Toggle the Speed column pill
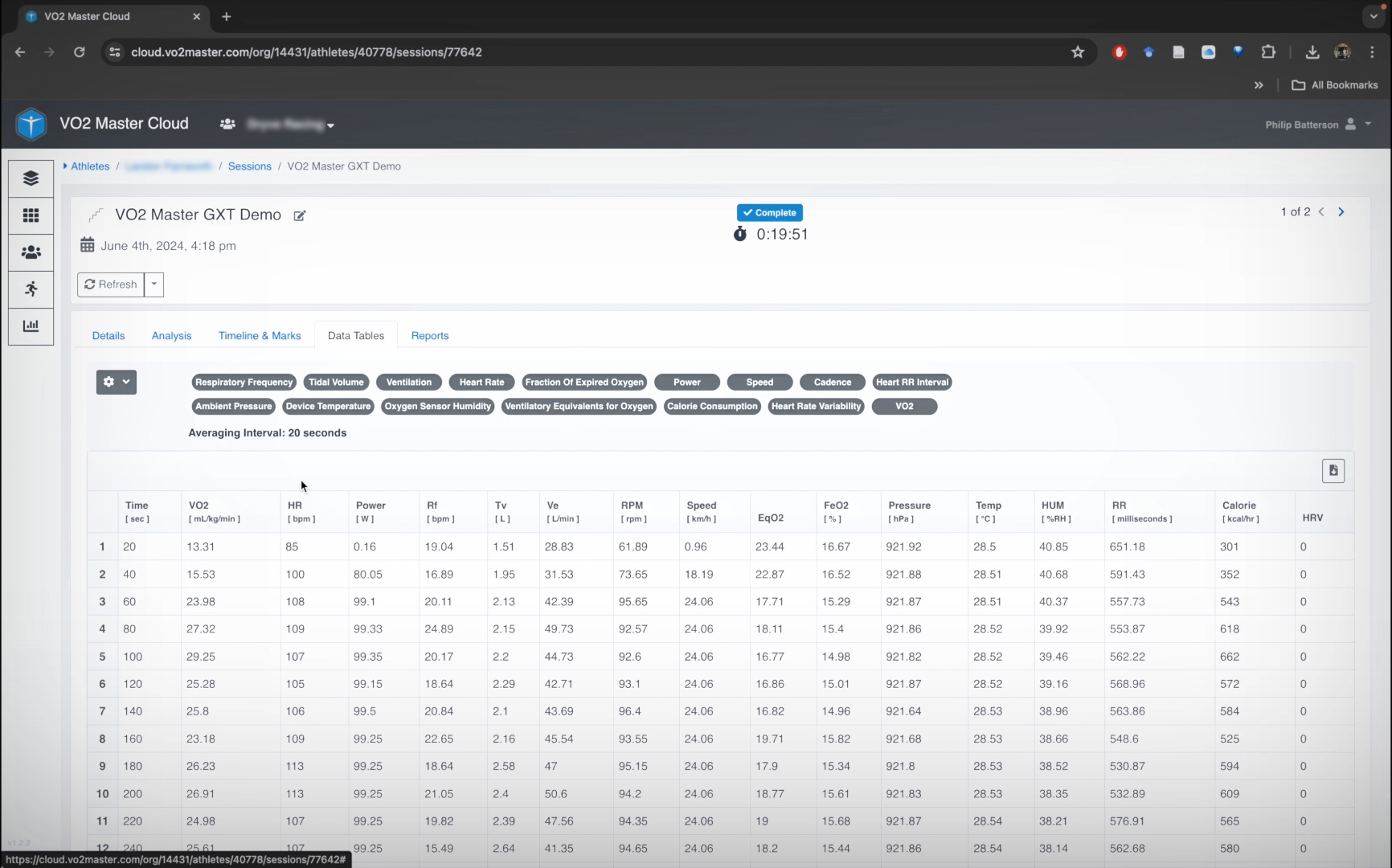This screenshot has width=1392, height=868. pos(759,383)
